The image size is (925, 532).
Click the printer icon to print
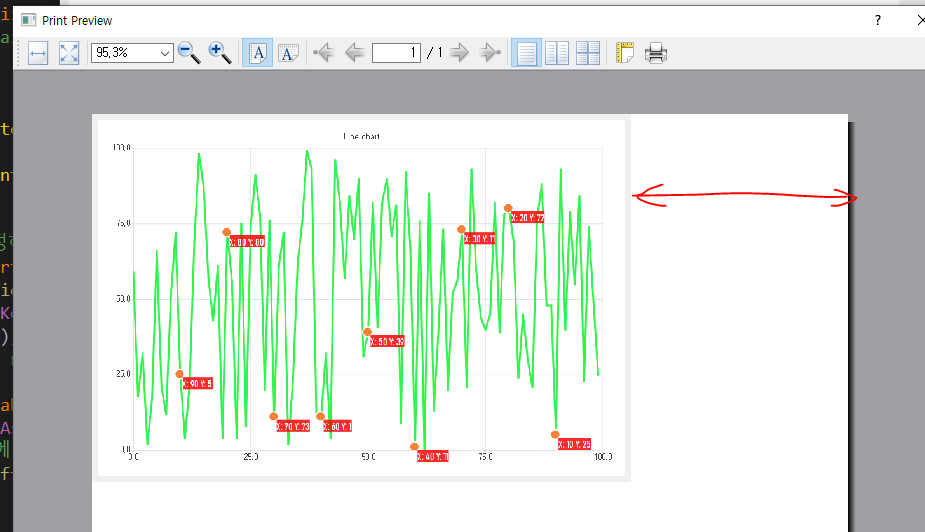(x=656, y=53)
